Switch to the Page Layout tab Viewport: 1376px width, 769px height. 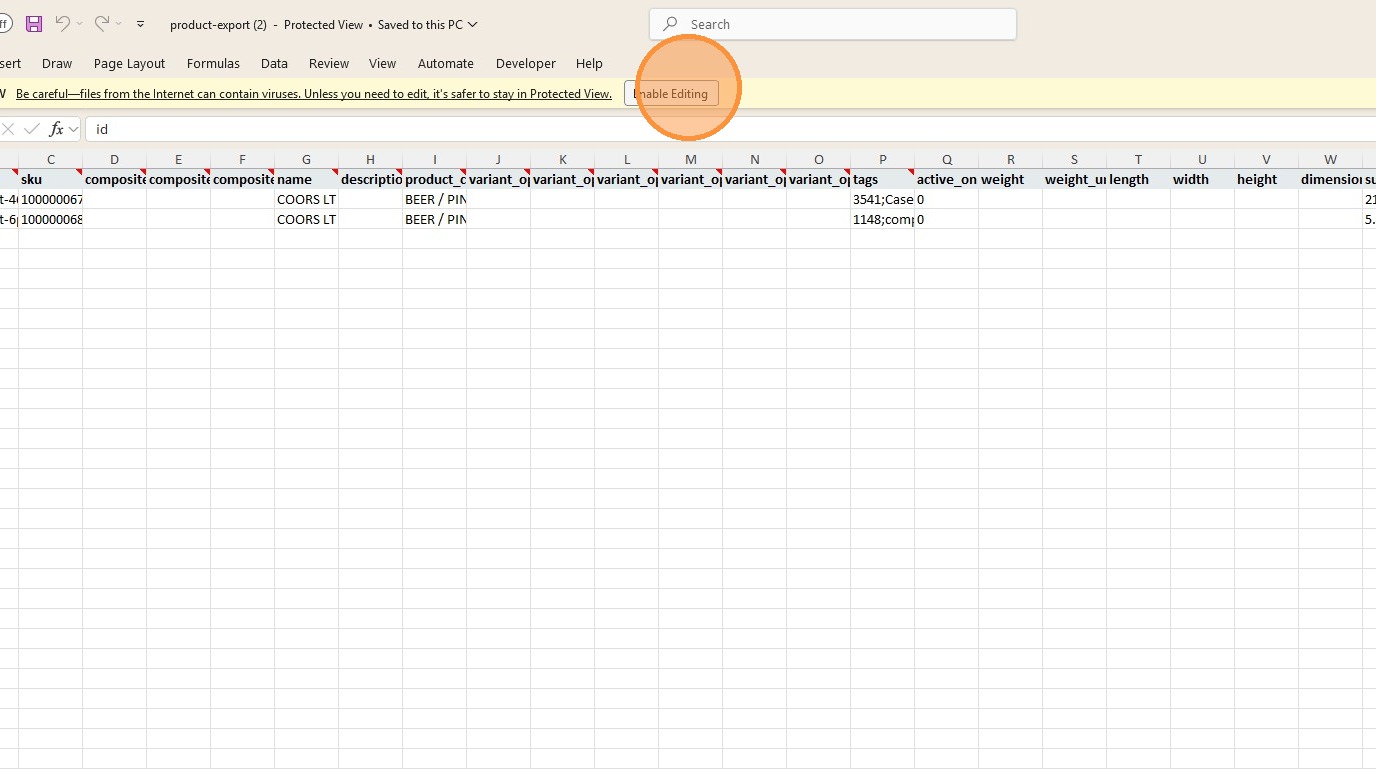coord(129,63)
